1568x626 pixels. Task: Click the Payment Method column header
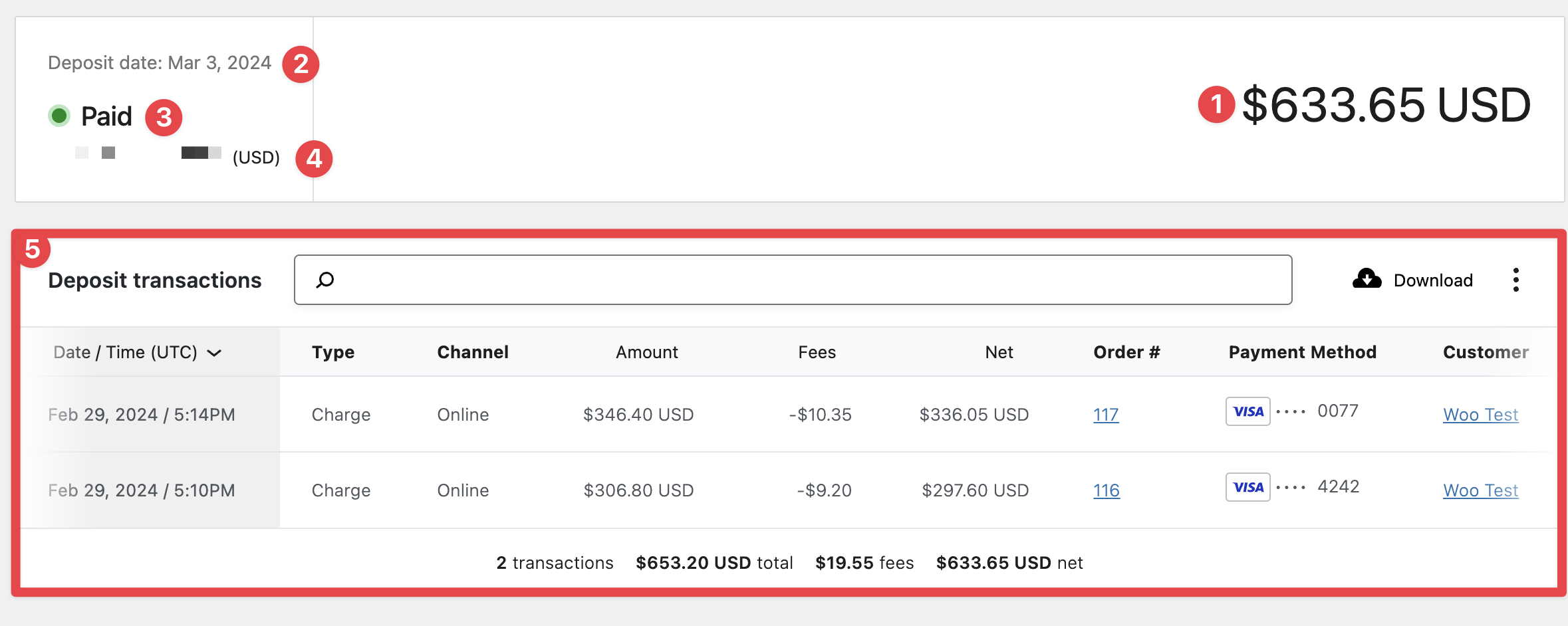point(1302,352)
